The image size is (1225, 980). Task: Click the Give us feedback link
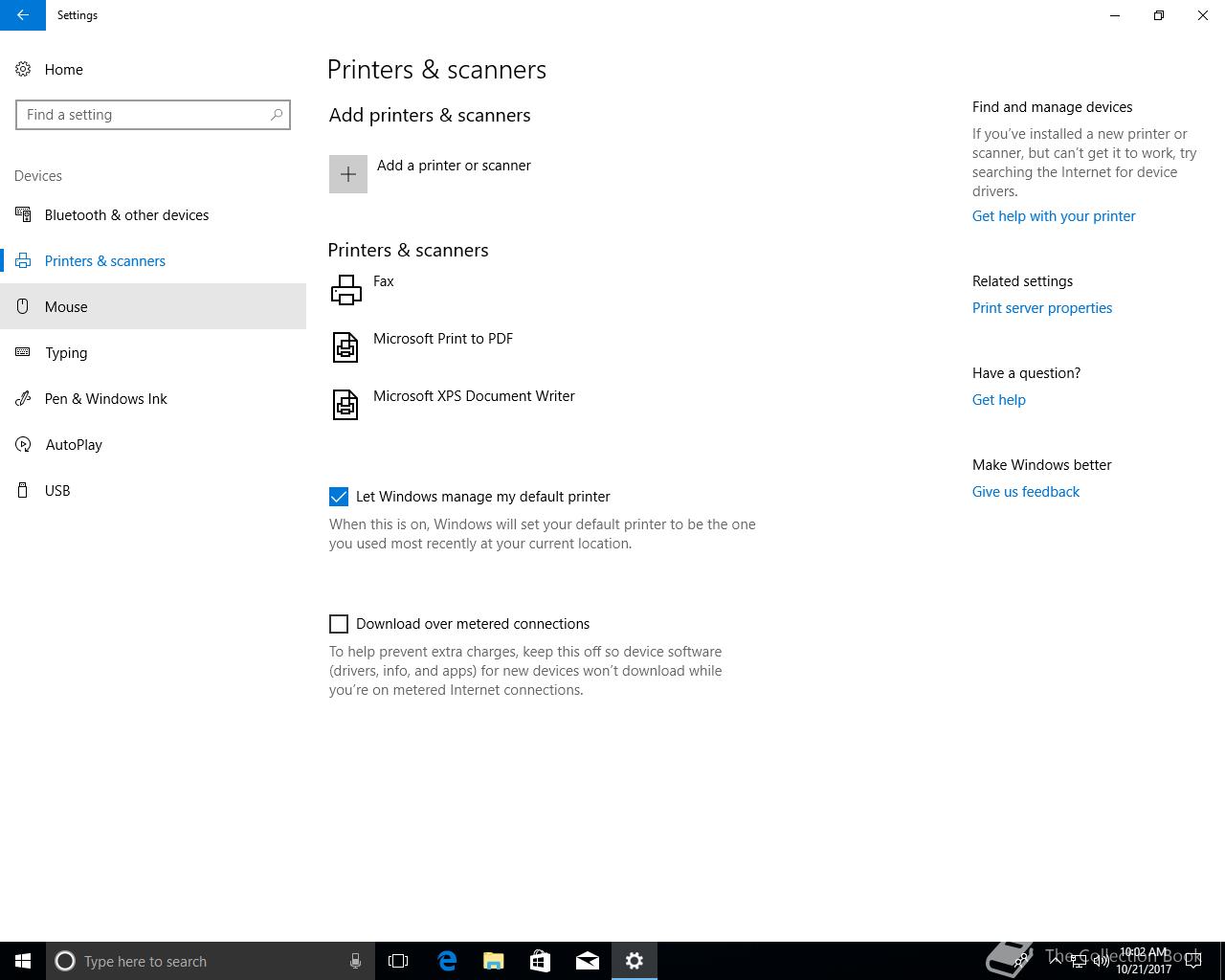click(x=1026, y=492)
